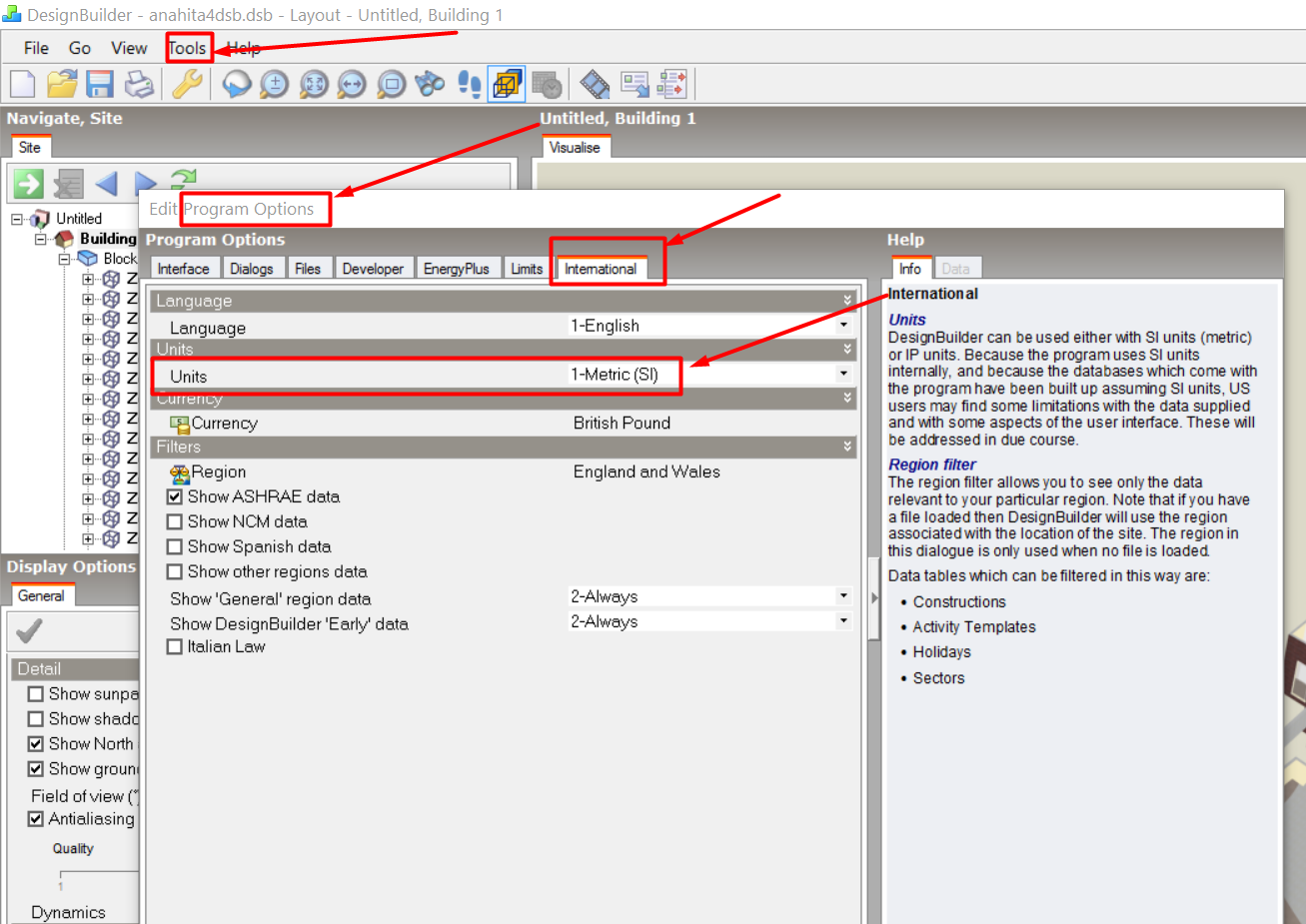The image size is (1306, 924).
Task: Enable the Italian Law checkbox
Action: point(175,646)
